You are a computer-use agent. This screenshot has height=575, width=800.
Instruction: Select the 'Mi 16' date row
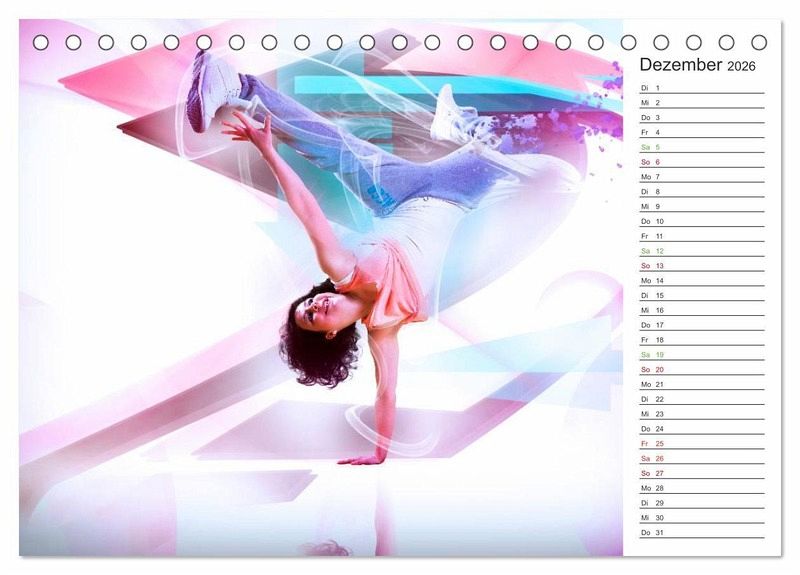pyautogui.click(x=702, y=310)
